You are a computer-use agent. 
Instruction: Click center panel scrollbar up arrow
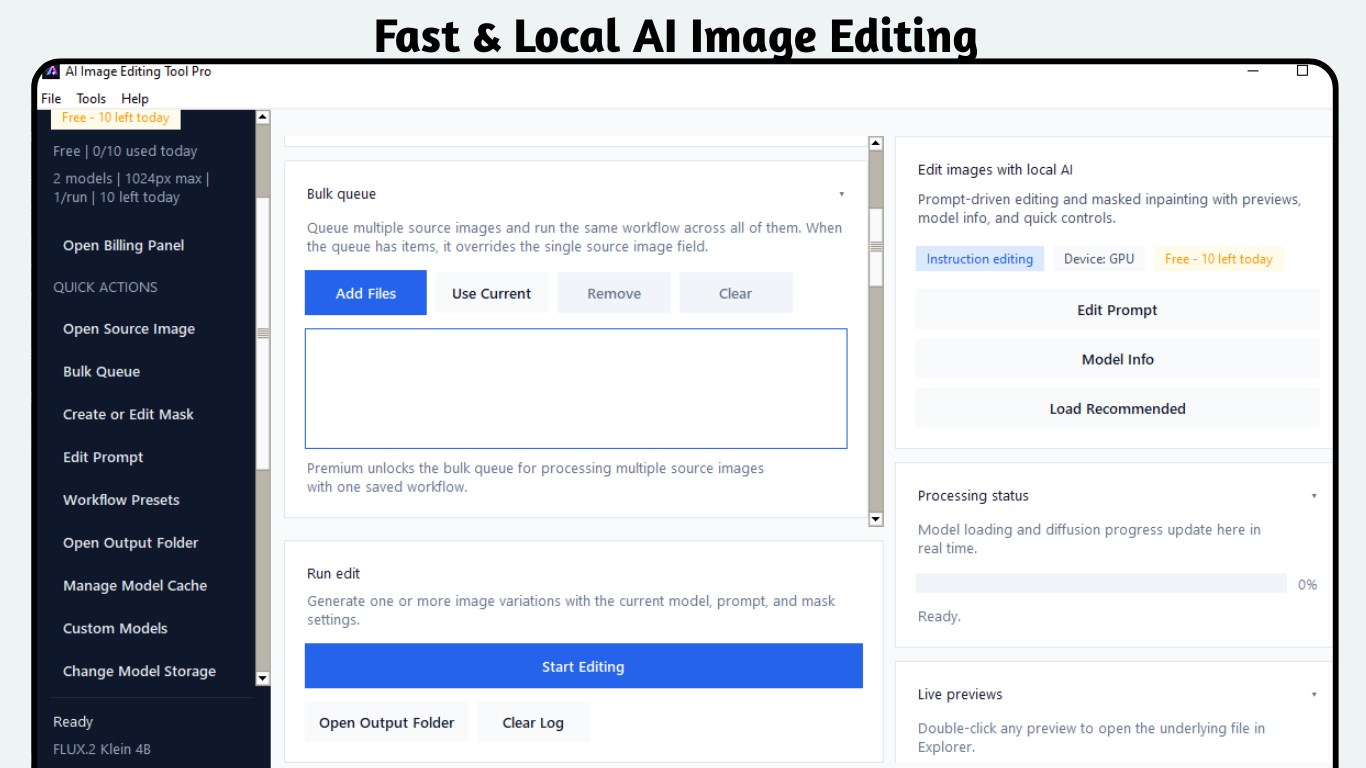[x=876, y=144]
